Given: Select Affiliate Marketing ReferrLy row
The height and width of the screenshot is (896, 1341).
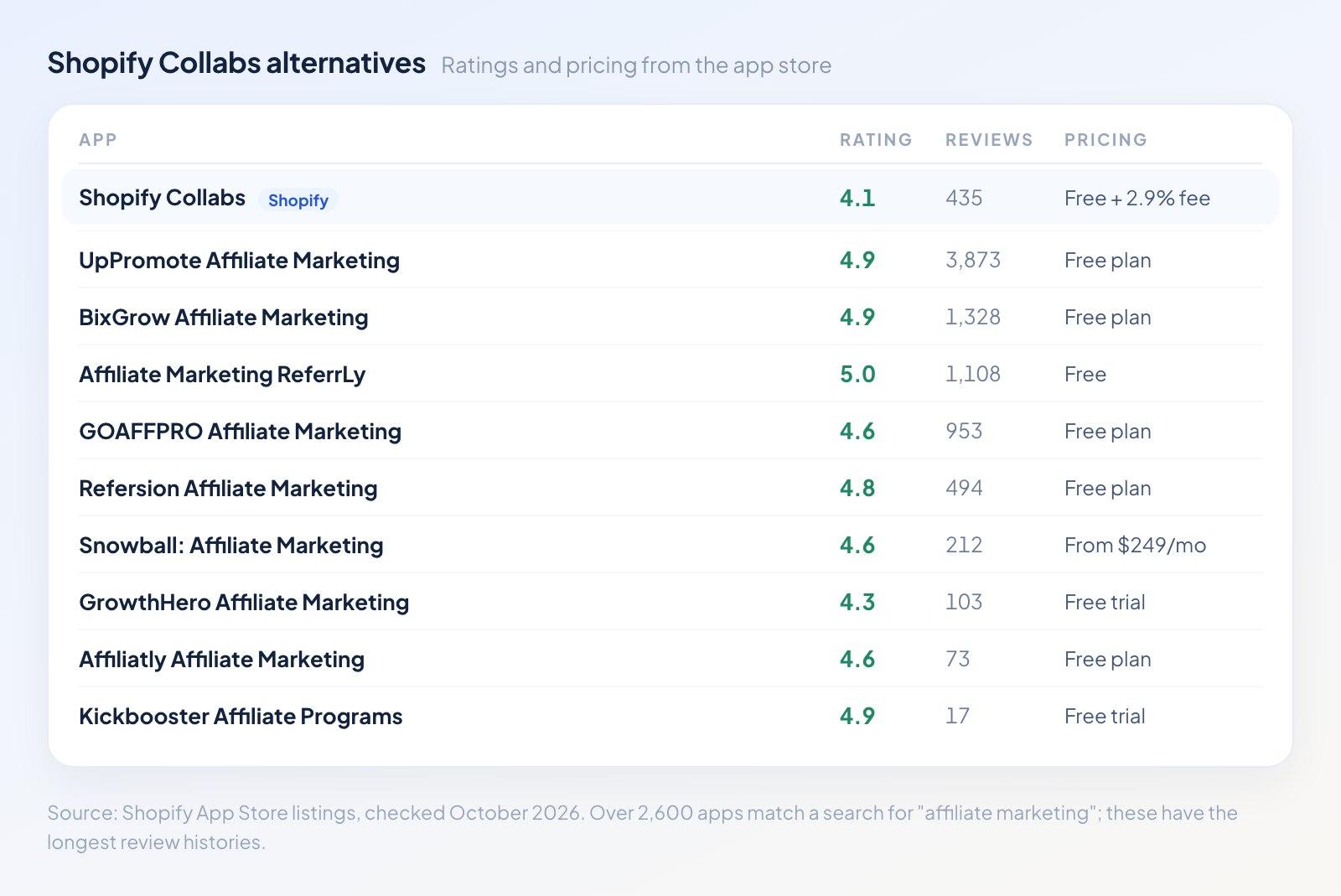Looking at the screenshot, I should click(x=670, y=374).
